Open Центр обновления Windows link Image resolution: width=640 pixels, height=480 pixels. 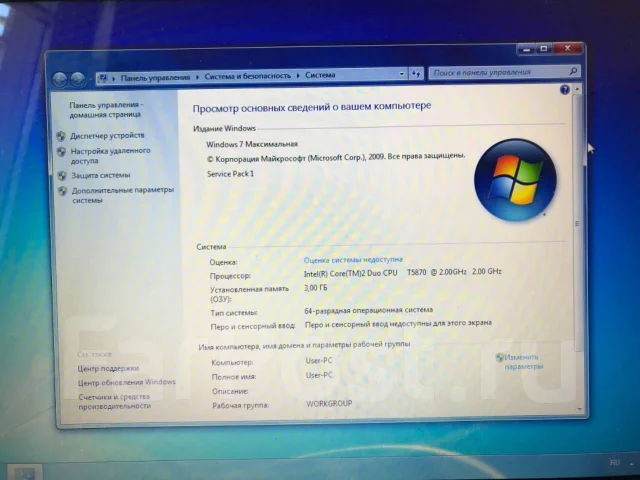(x=127, y=382)
